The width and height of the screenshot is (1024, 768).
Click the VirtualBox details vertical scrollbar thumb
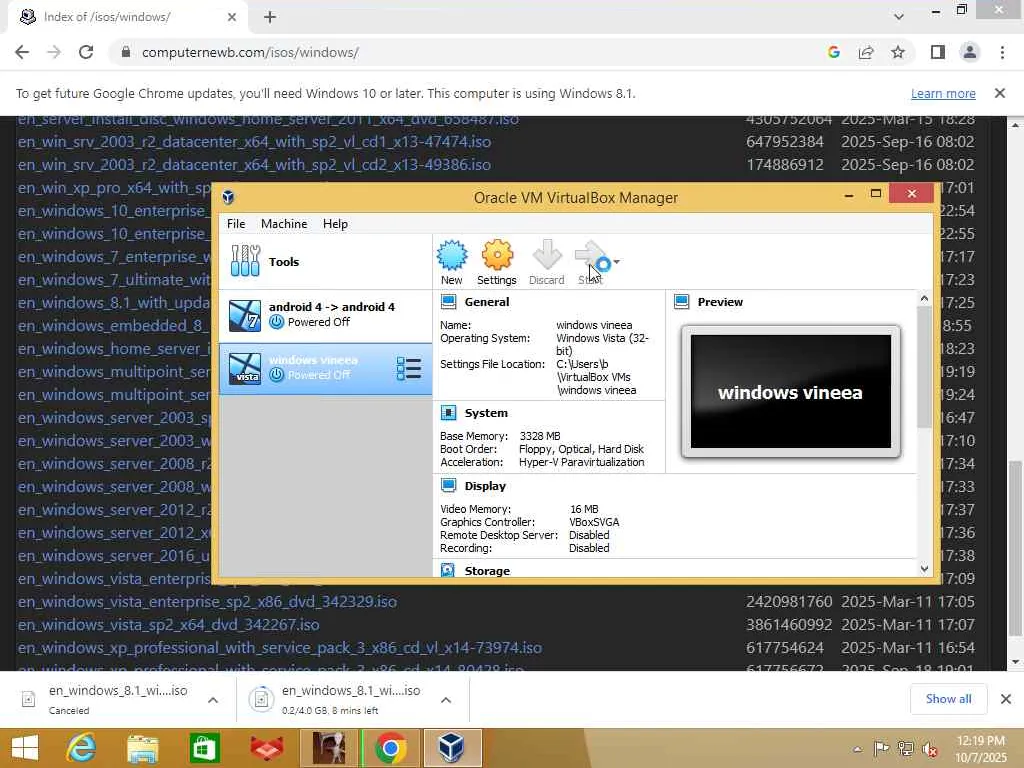[924, 366]
